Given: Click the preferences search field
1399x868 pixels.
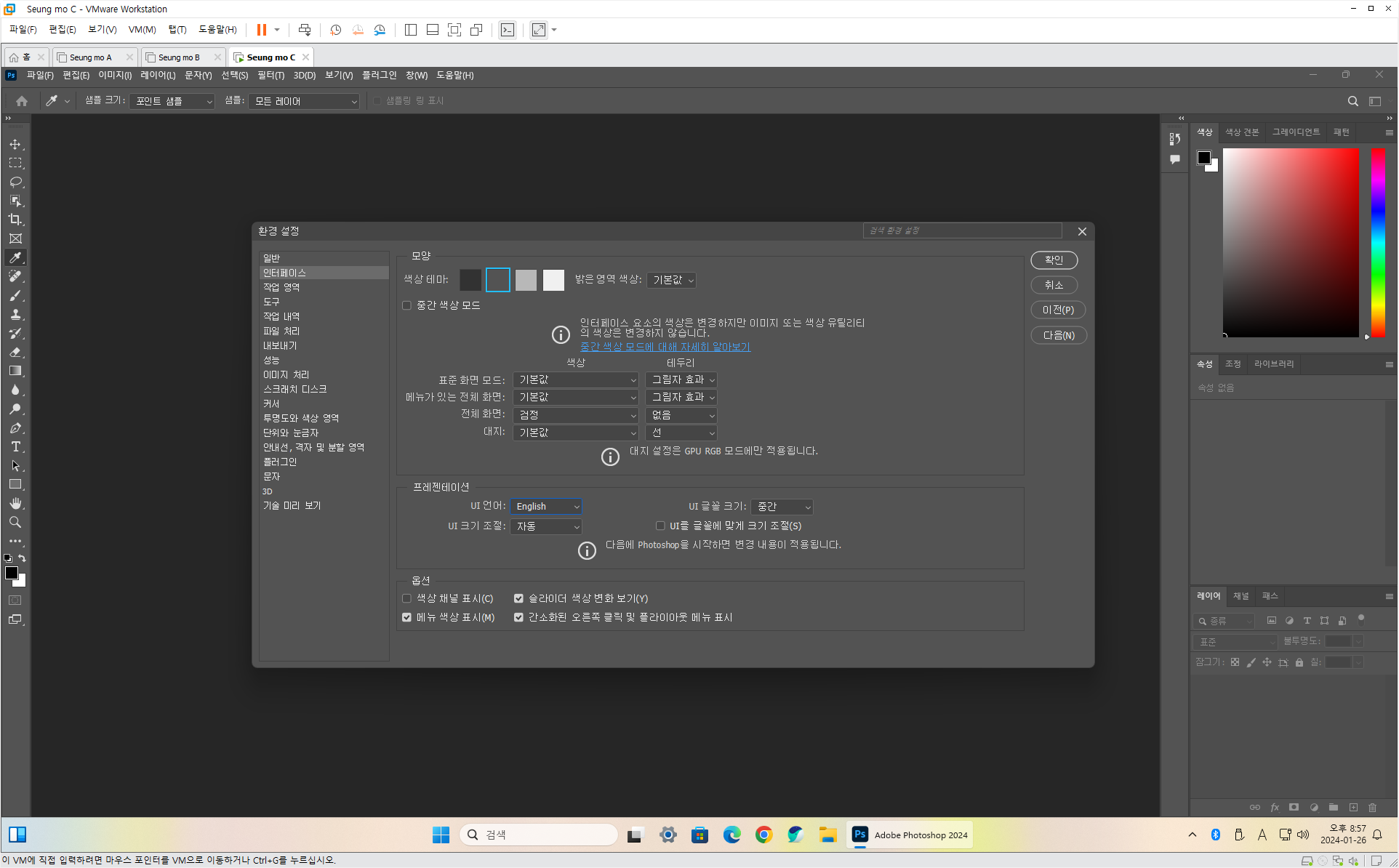Looking at the screenshot, I should [961, 230].
